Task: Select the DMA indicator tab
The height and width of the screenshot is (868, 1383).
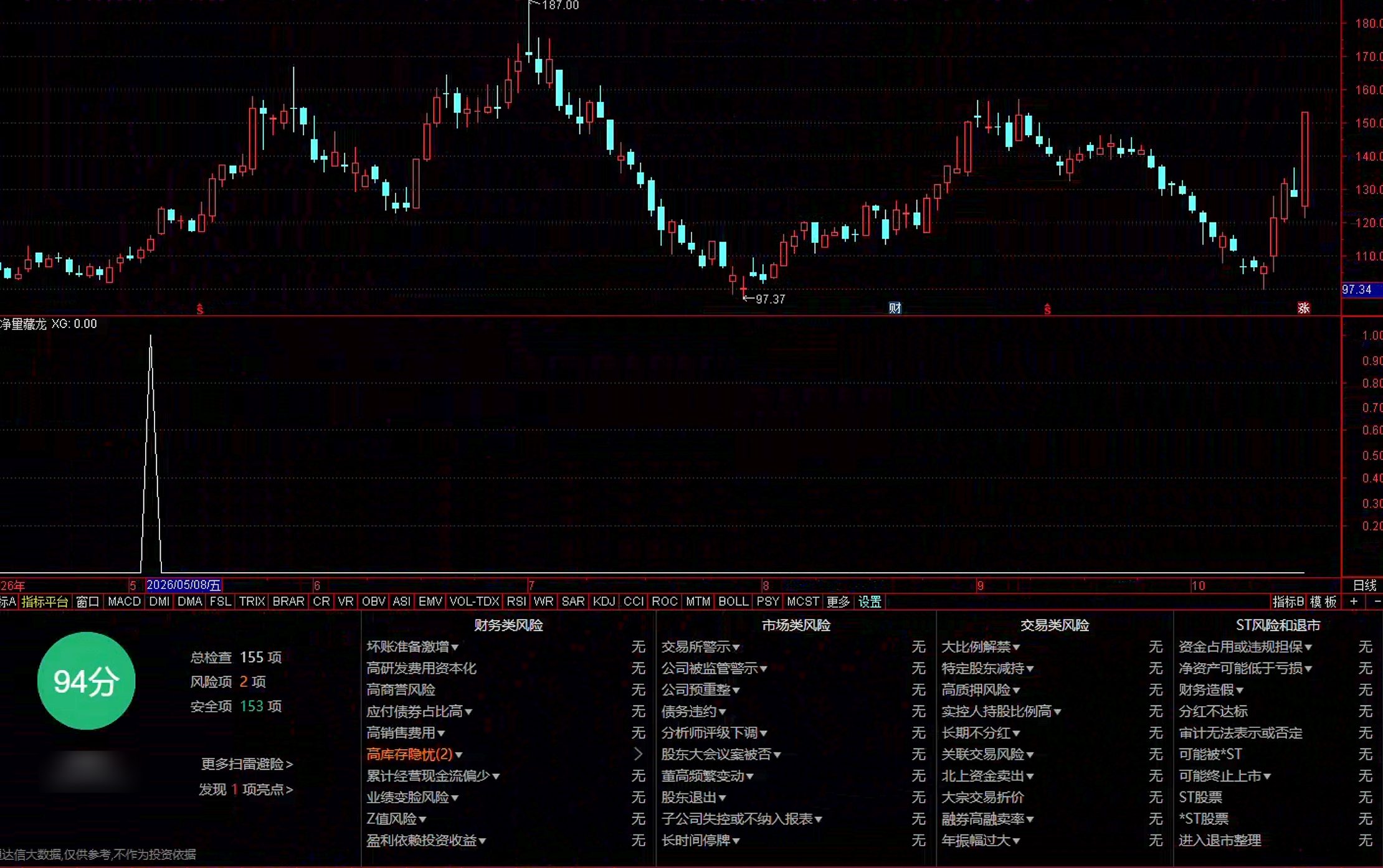Action: pyautogui.click(x=189, y=601)
